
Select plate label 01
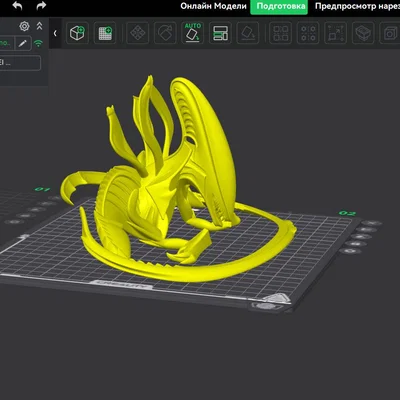point(42,189)
